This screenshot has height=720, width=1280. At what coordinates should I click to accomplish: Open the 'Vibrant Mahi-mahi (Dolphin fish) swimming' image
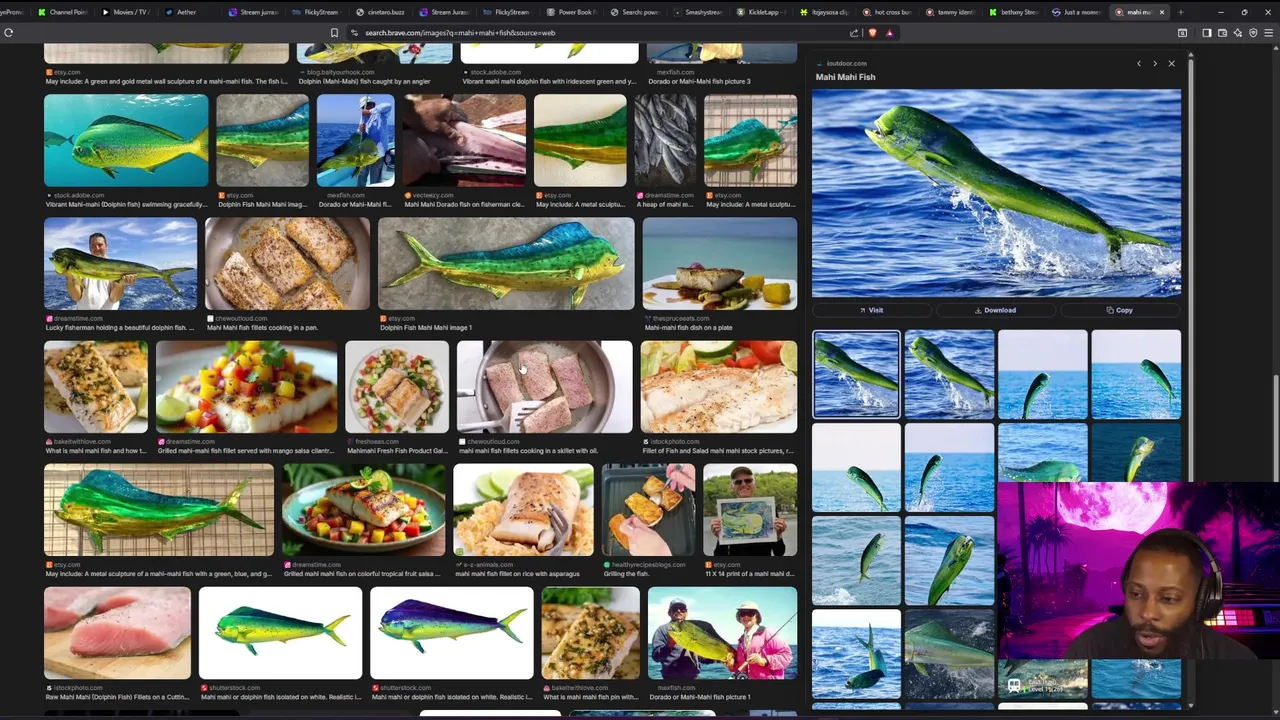click(x=126, y=141)
